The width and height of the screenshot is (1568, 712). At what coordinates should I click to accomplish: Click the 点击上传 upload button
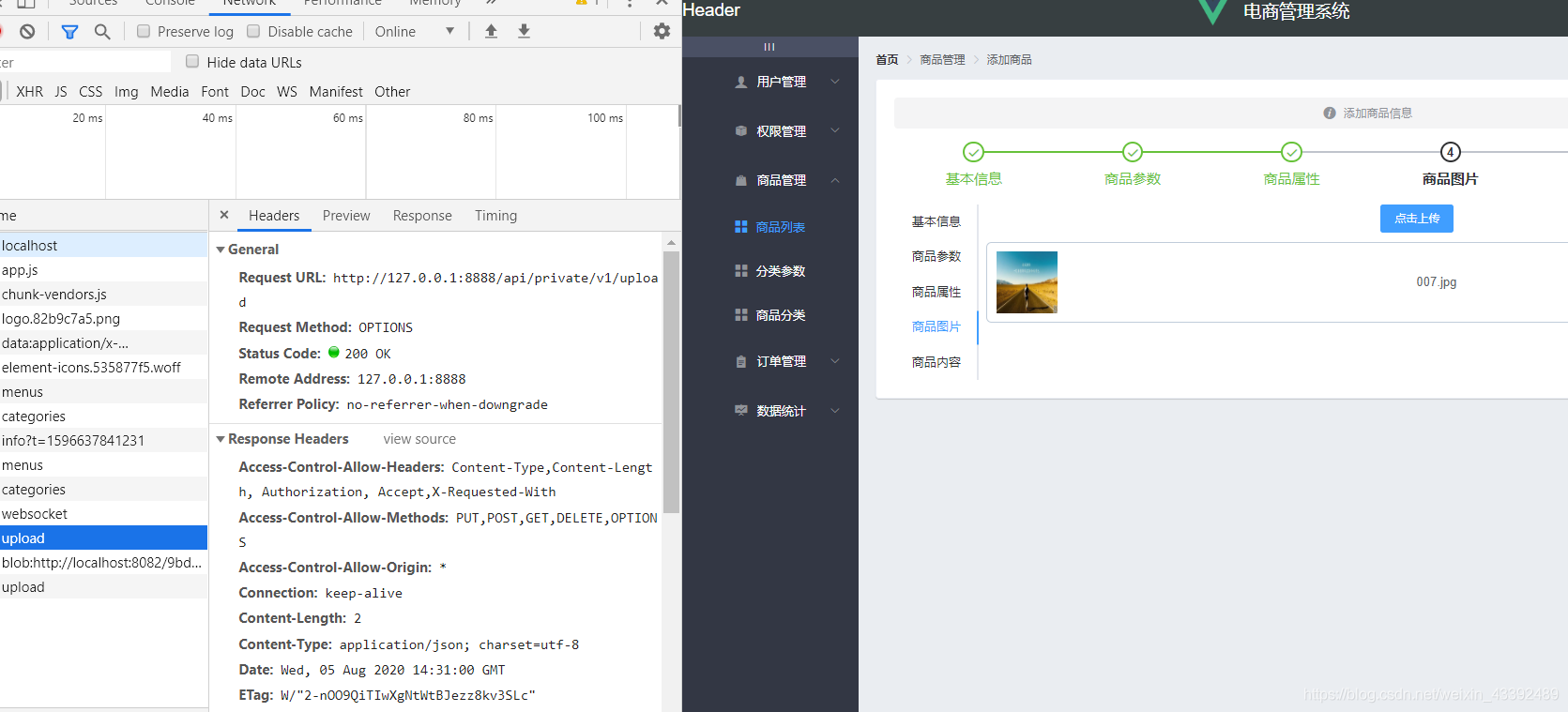(x=1416, y=219)
